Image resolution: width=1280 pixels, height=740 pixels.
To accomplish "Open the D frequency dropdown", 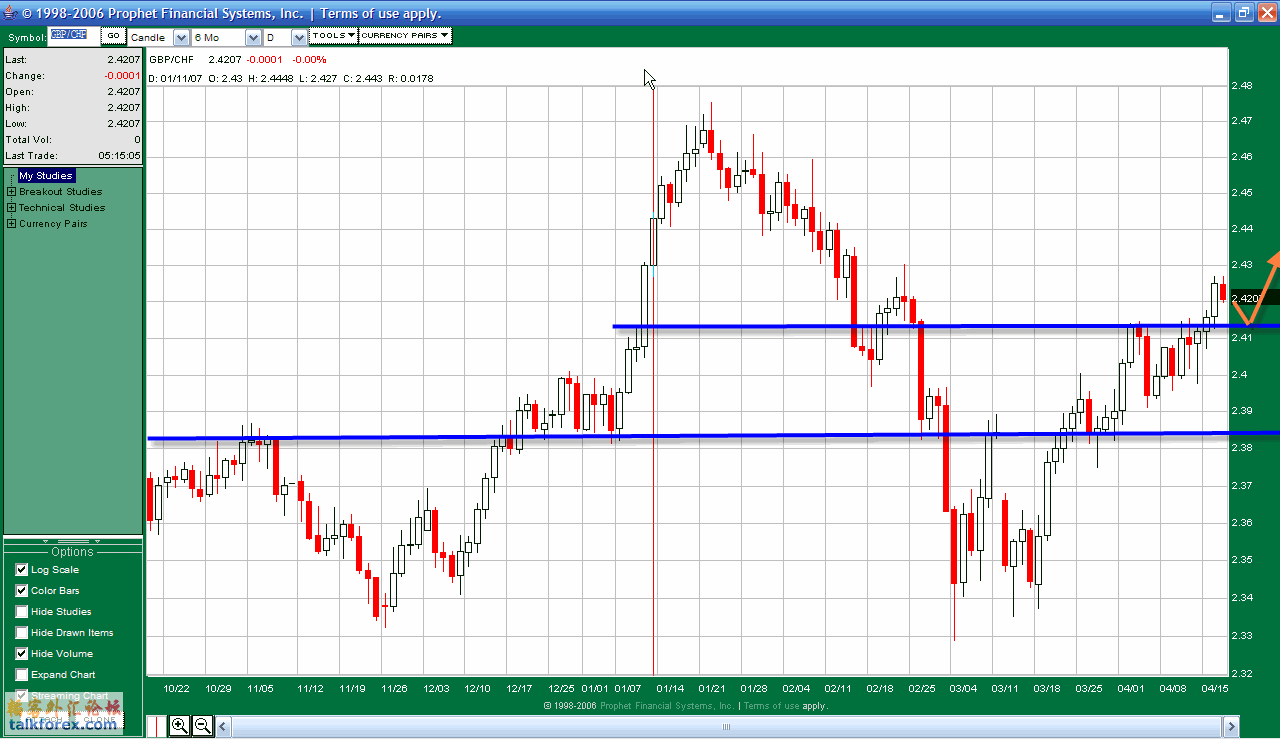I will (x=299, y=37).
